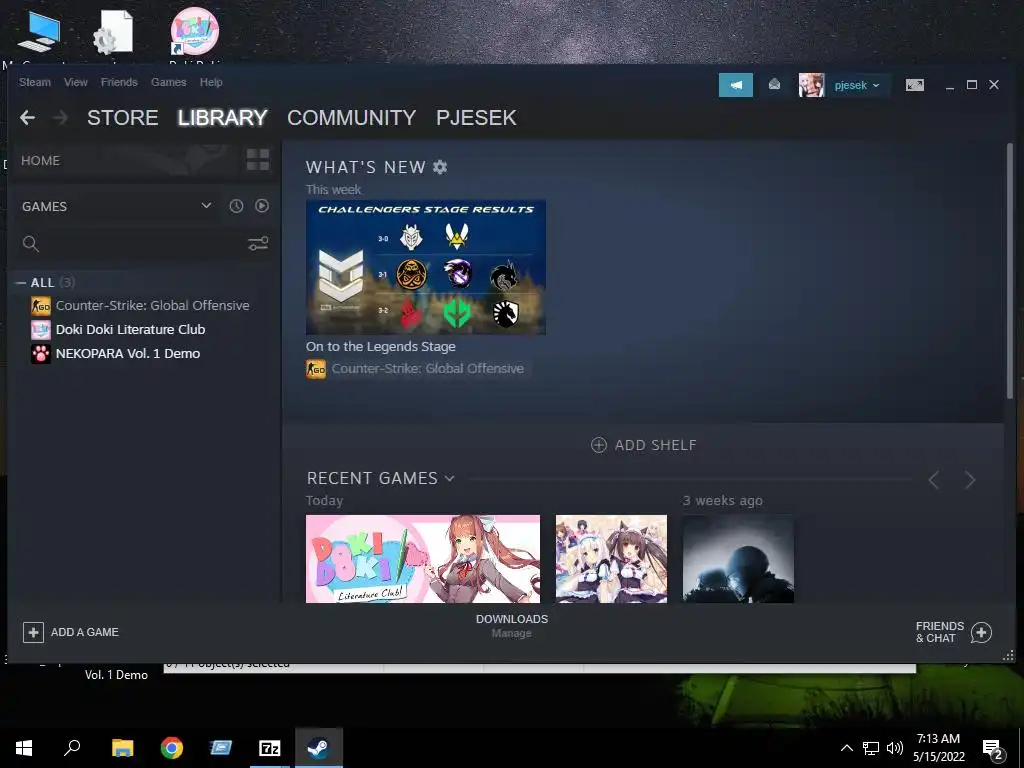Screen dimensions: 1024x768
Task: Open taskbar clock showing 7:13 AM
Action: click(938, 748)
